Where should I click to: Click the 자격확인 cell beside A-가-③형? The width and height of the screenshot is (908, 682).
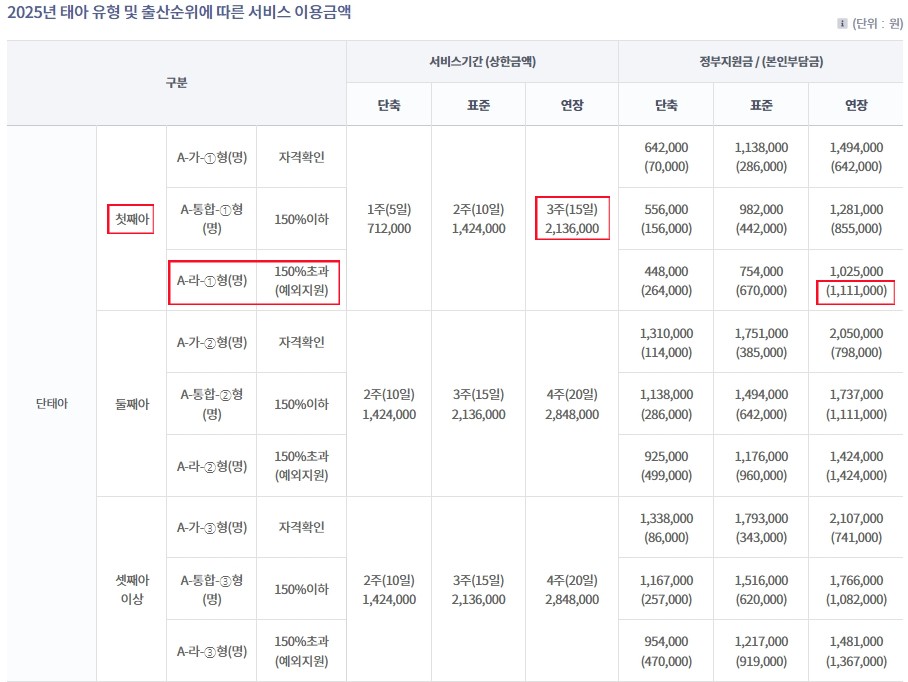coord(302,528)
